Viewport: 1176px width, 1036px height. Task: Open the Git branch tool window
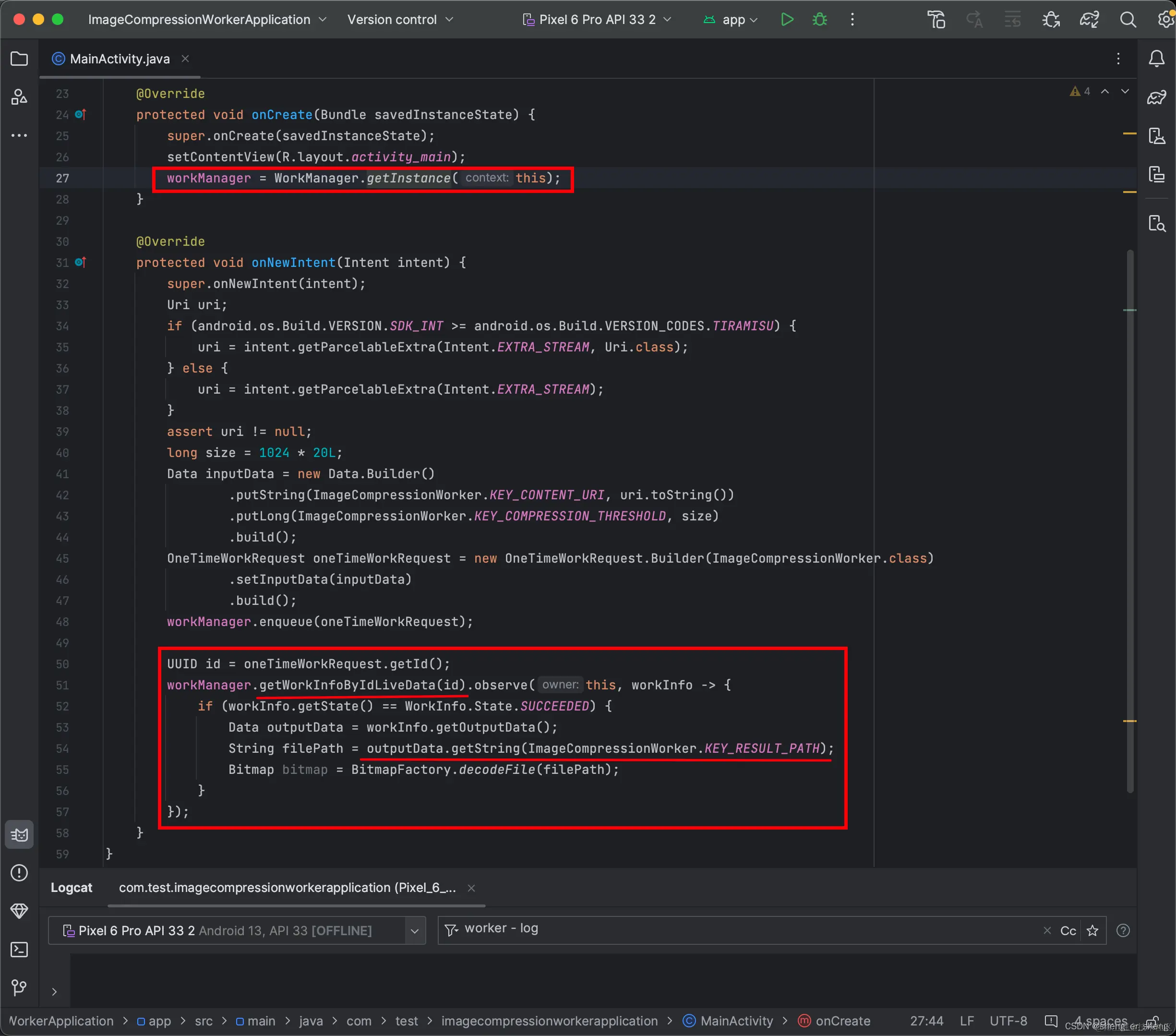click(x=19, y=988)
